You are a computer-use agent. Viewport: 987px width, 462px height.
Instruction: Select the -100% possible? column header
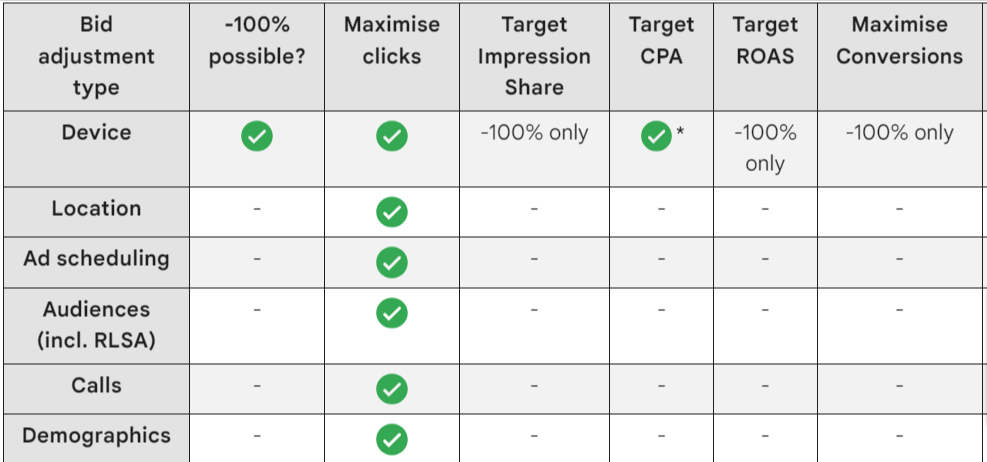257,57
